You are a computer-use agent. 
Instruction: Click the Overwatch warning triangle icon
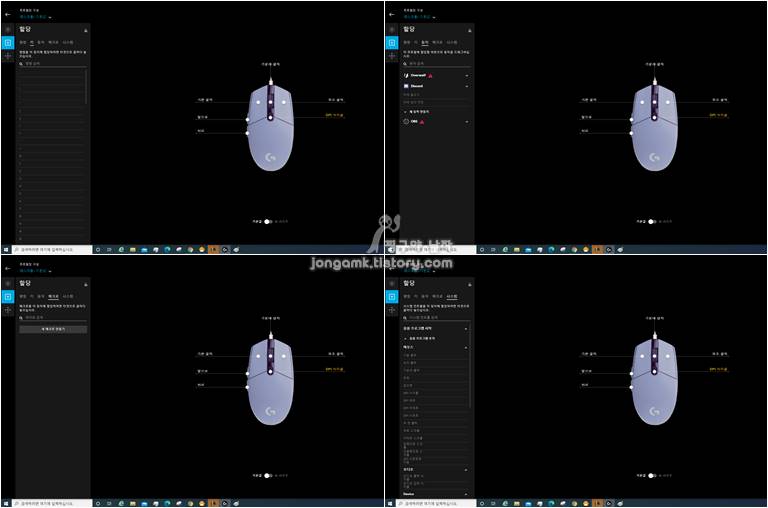pos(430,75)
